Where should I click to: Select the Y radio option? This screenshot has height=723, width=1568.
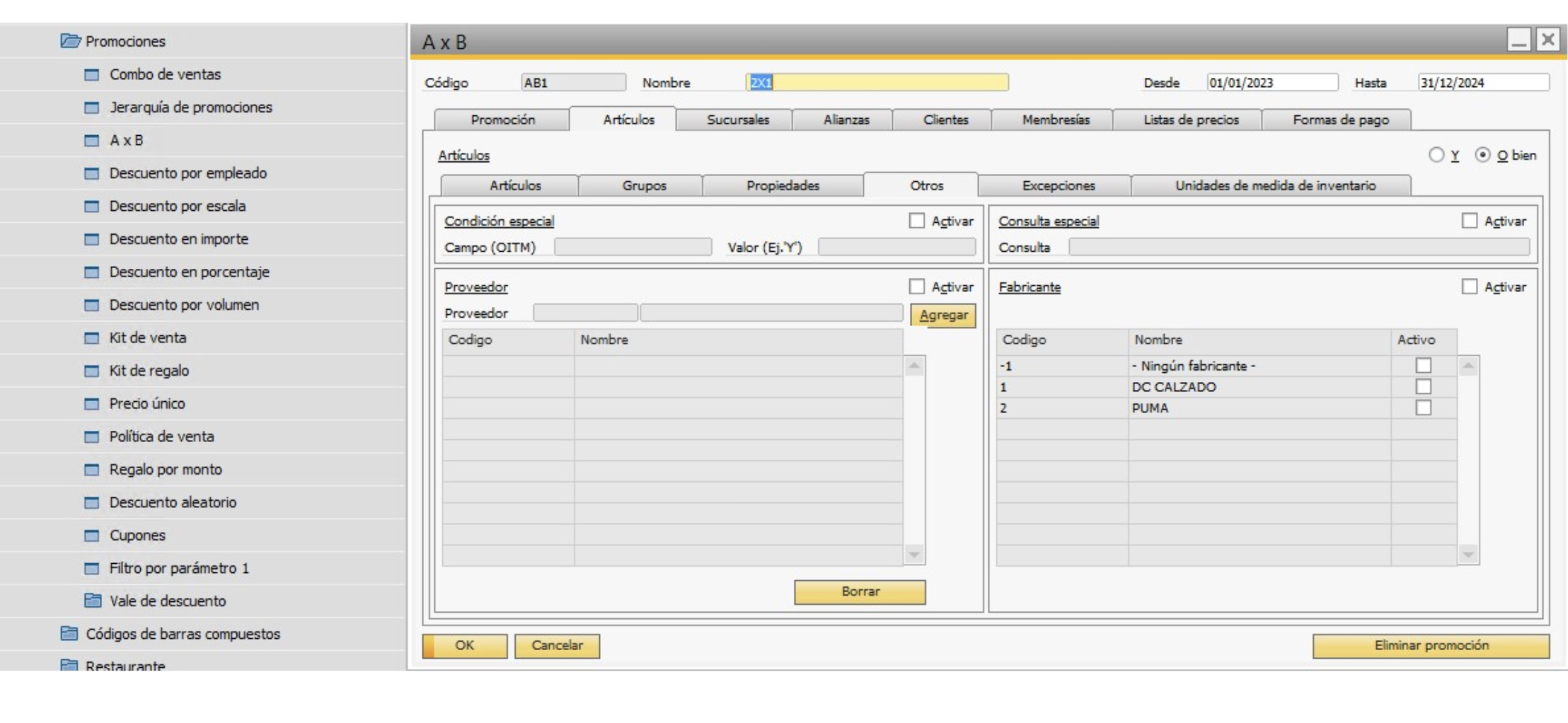tap(1436, 155)
